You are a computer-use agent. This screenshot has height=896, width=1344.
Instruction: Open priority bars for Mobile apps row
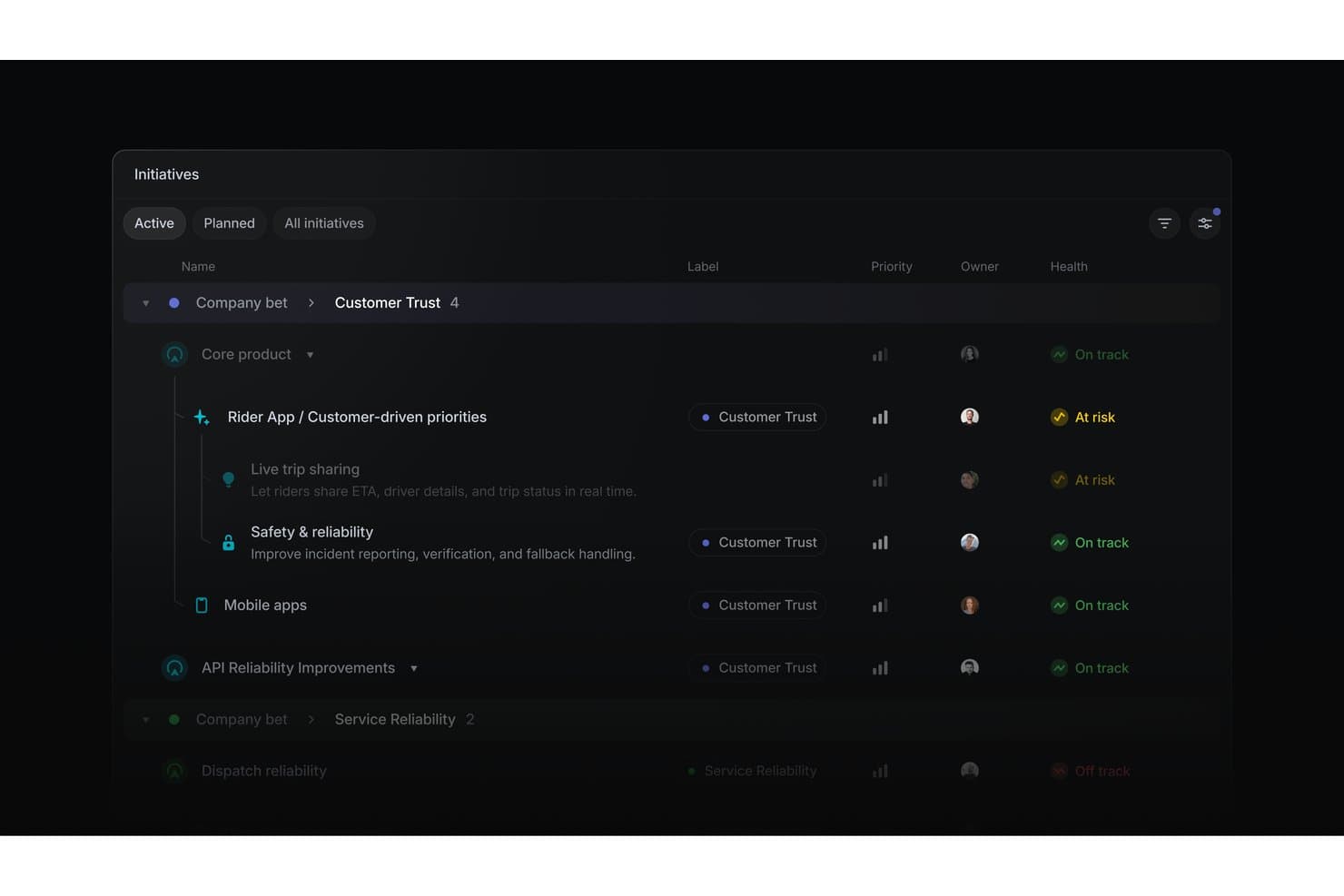880,606
